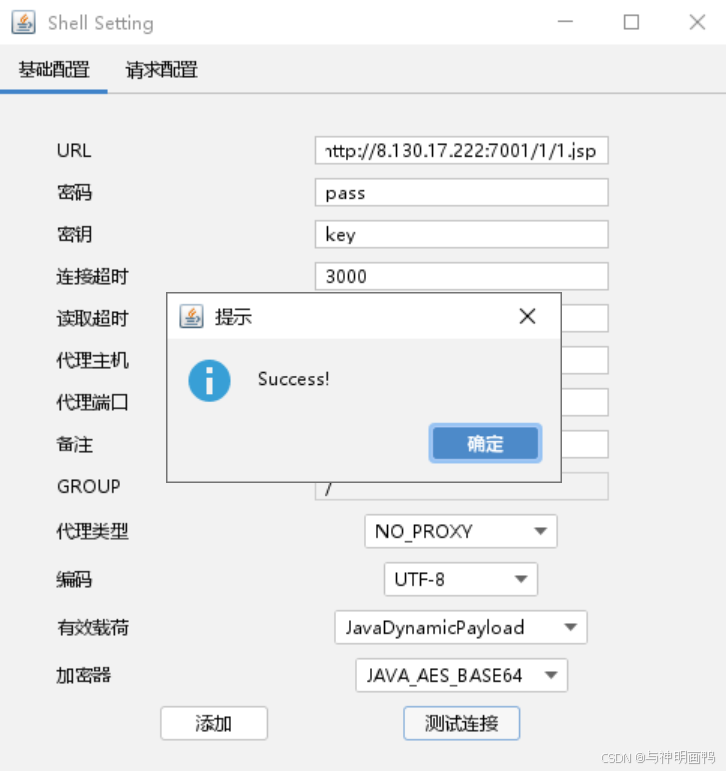Click the Java icon in the 提示 dialog title
Screen dimensions: 726x771
click(x=191, y=316)
